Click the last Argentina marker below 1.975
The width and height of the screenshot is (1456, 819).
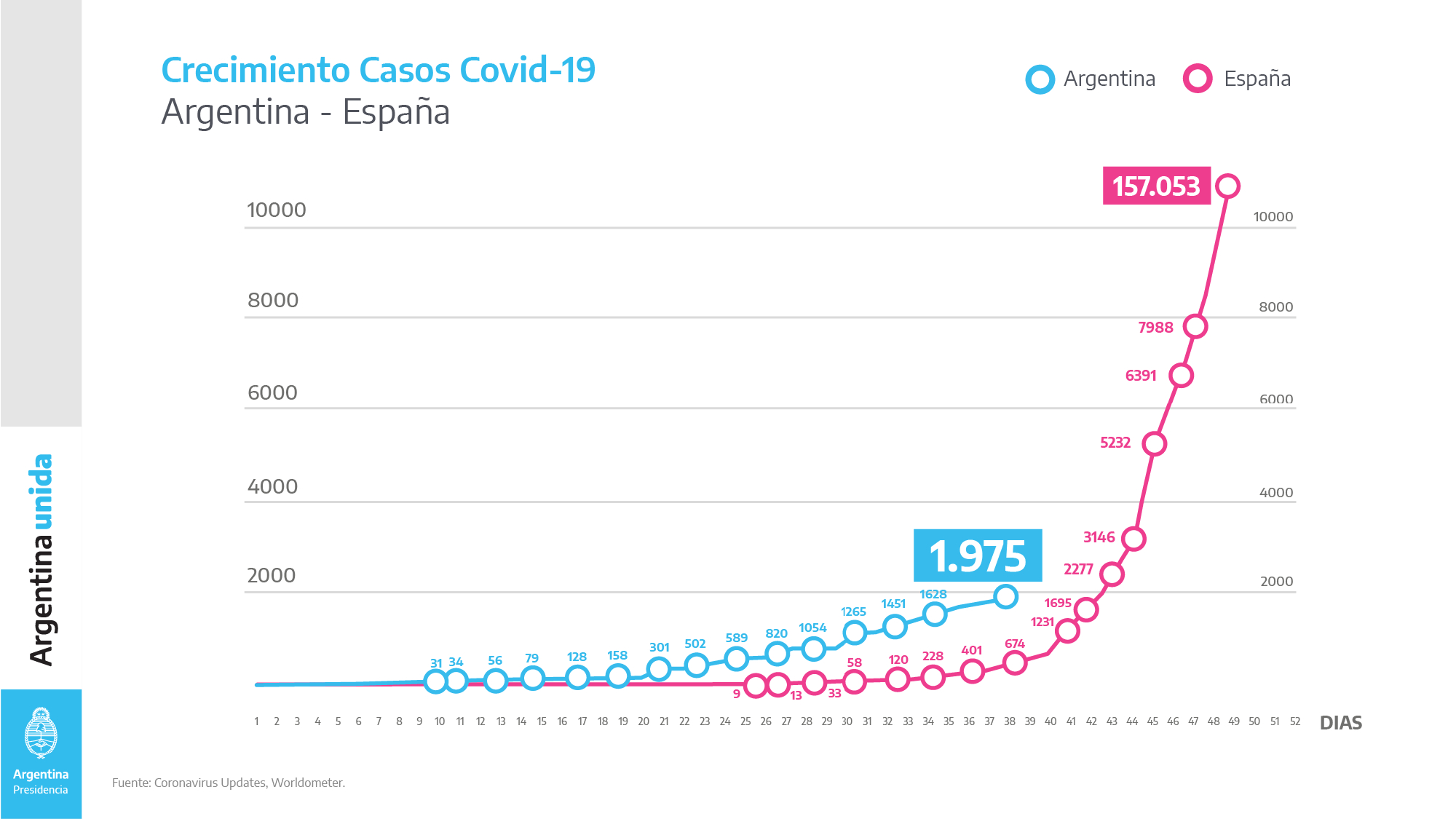coord(1005,597)
